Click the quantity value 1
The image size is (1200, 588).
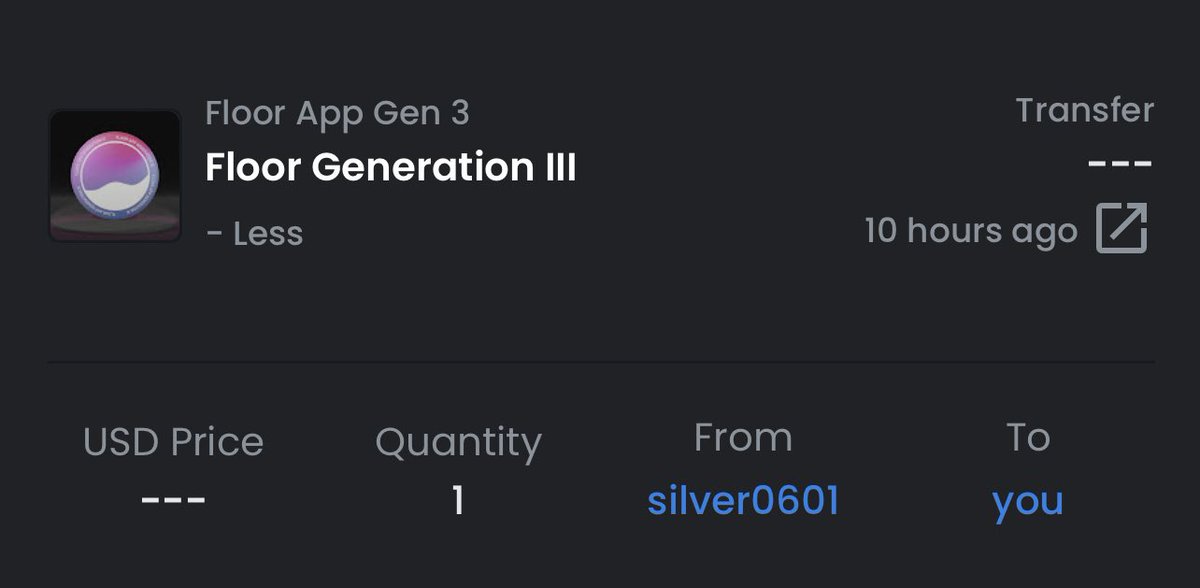click(458, 501)
